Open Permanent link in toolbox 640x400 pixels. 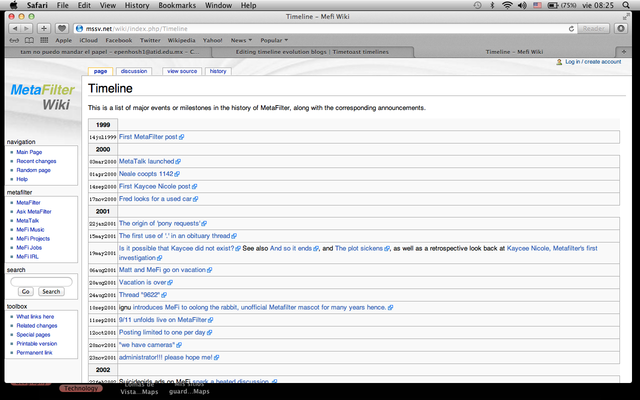click(x=34, y=352)
